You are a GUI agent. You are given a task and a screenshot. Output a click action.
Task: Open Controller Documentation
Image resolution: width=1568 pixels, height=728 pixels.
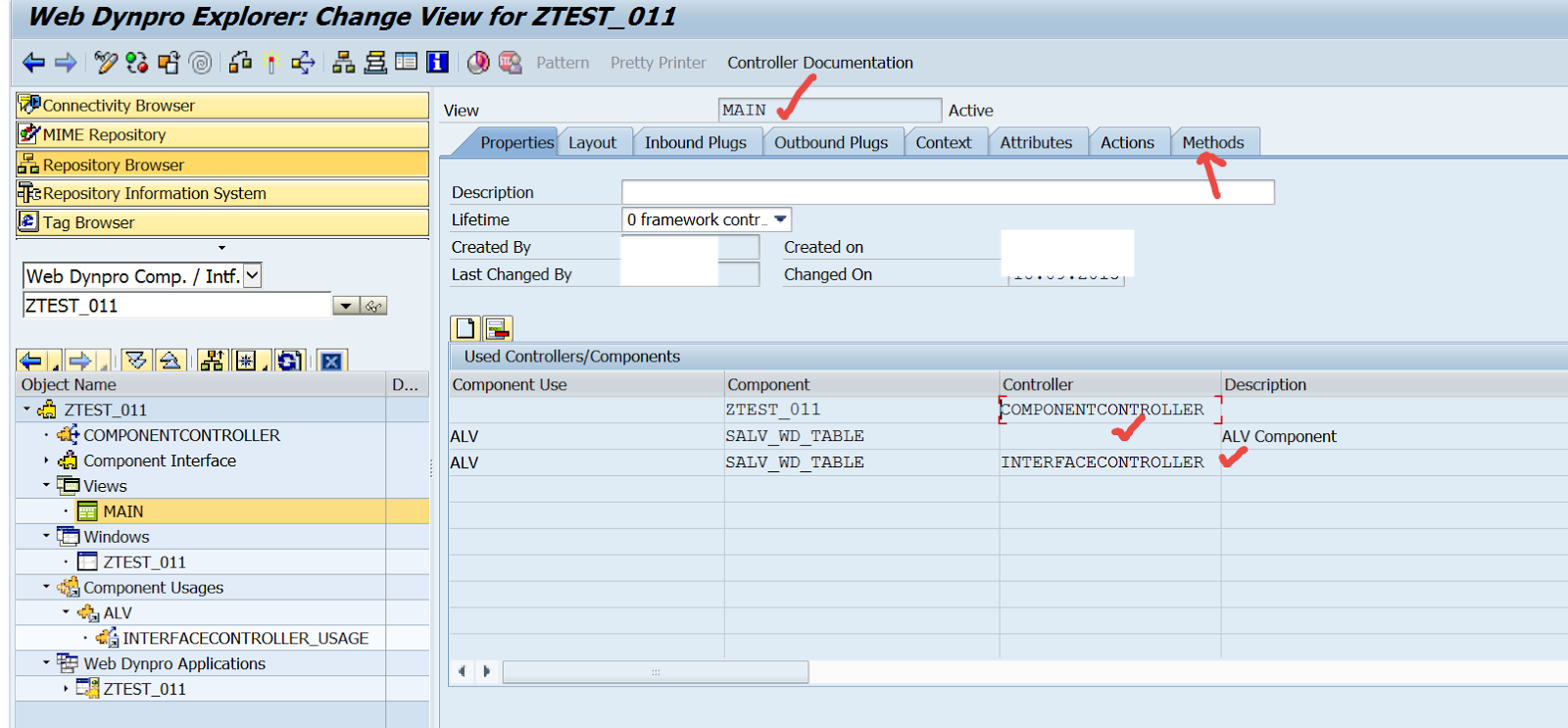coord(820,63)
